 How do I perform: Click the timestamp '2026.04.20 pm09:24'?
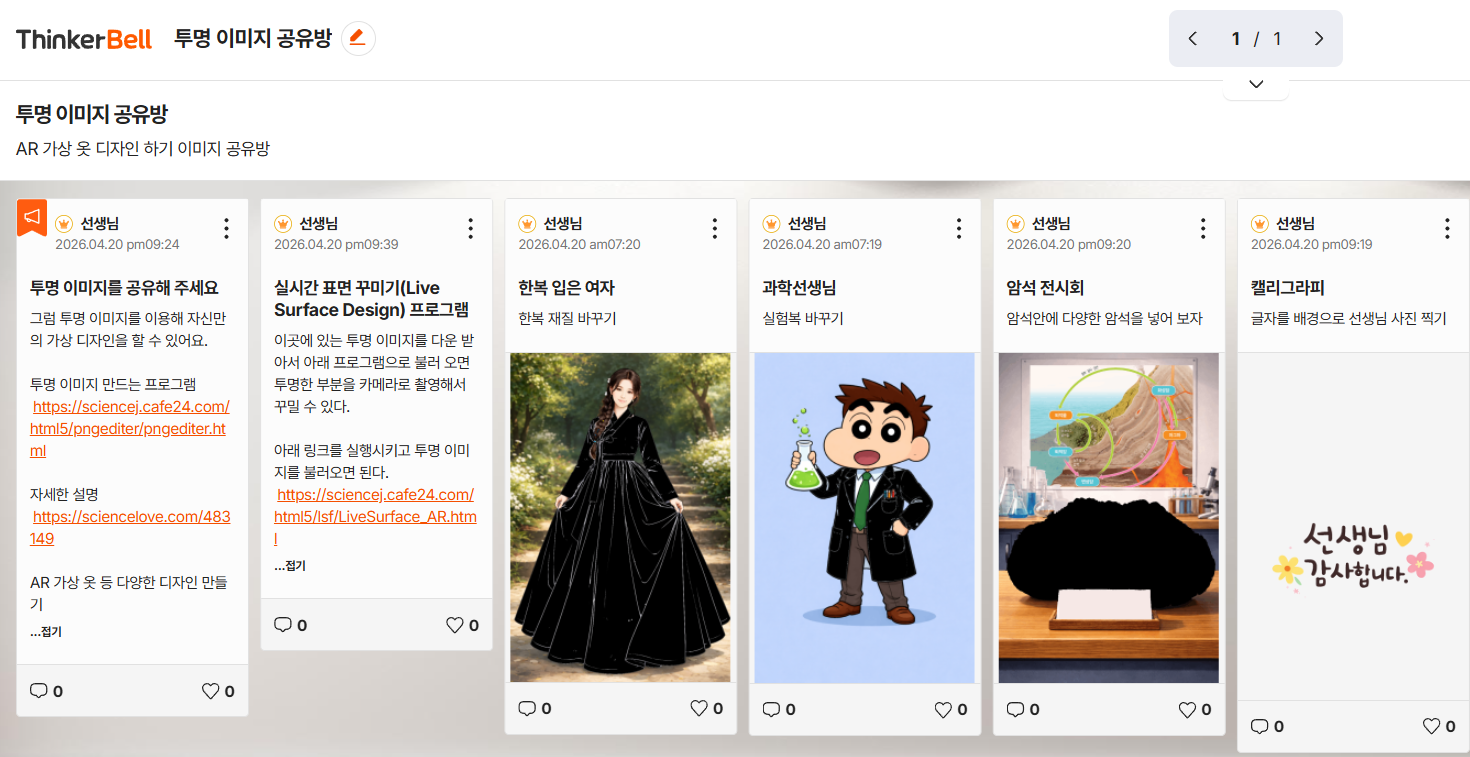118,244
